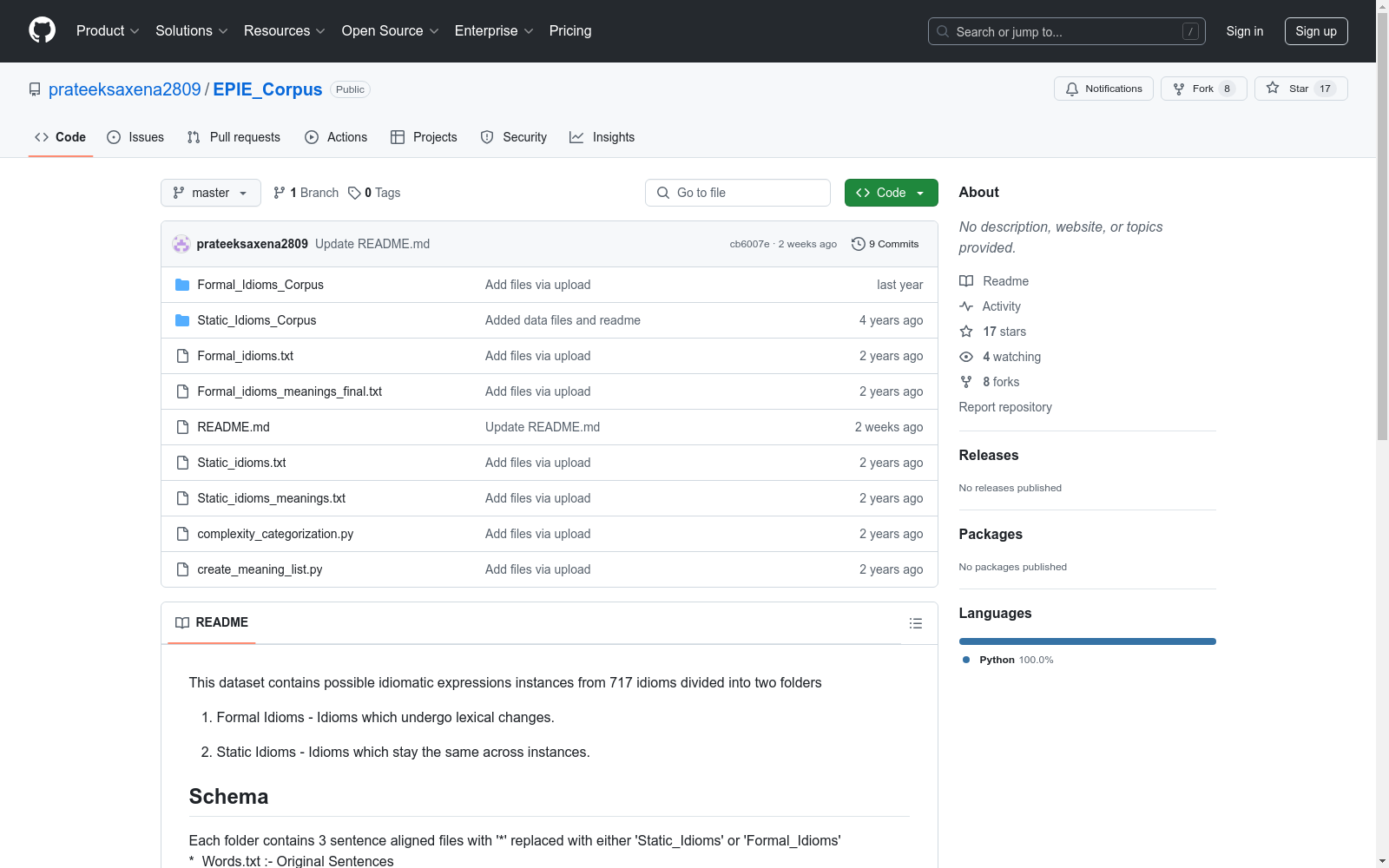Open the README outline icon

coord(916,623)
